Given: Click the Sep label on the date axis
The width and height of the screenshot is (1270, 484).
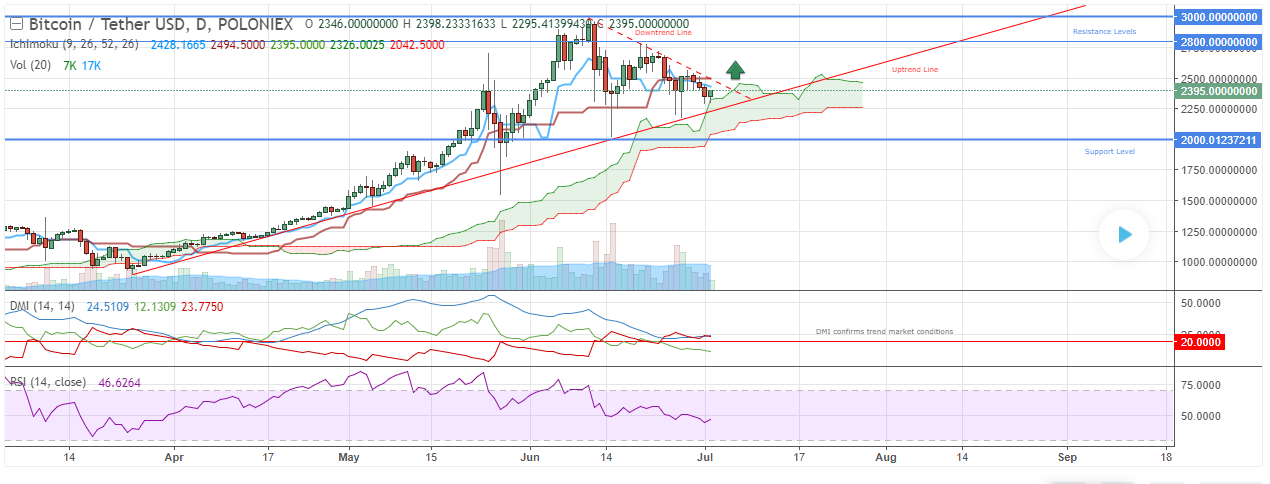Looking at the screenshot, I should coord(1066,456).
